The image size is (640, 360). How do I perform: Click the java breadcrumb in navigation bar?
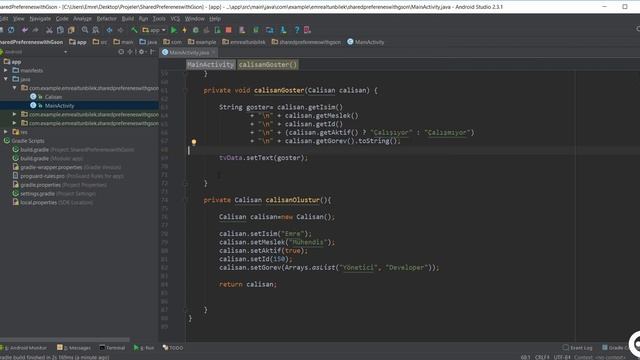(x=148, y=42)
